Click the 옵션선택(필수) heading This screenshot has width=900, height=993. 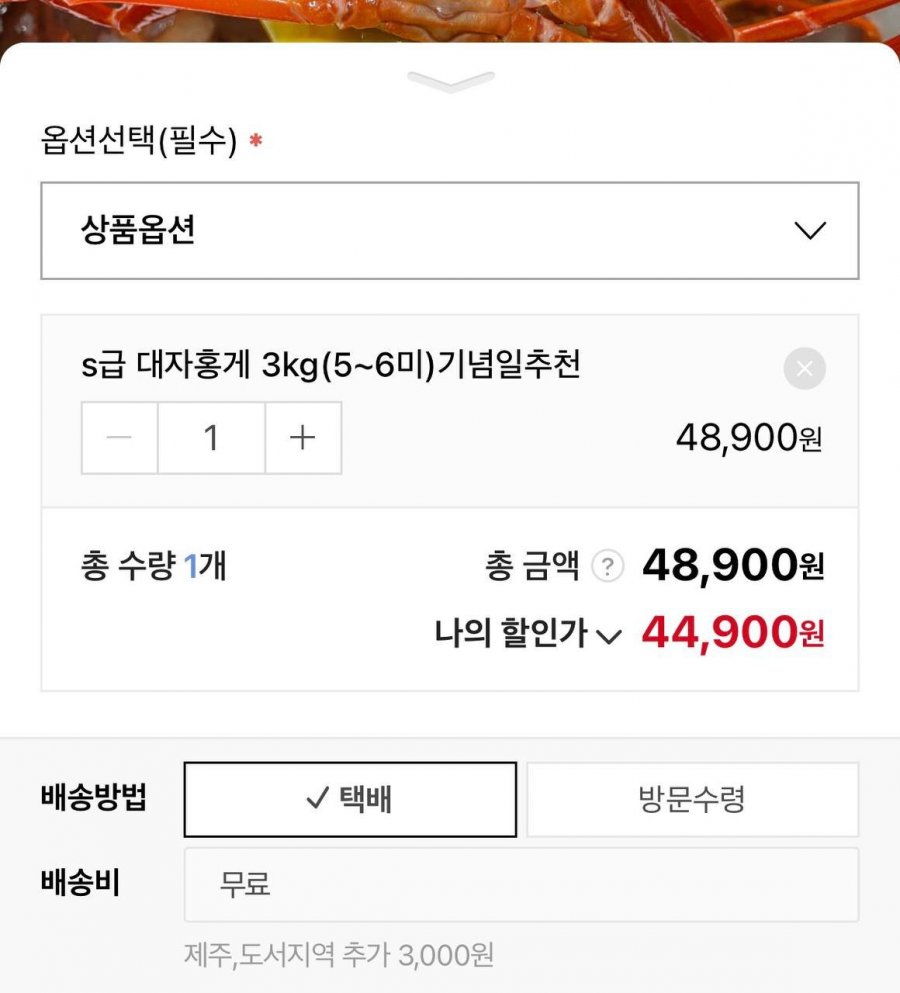click(139, 141)
